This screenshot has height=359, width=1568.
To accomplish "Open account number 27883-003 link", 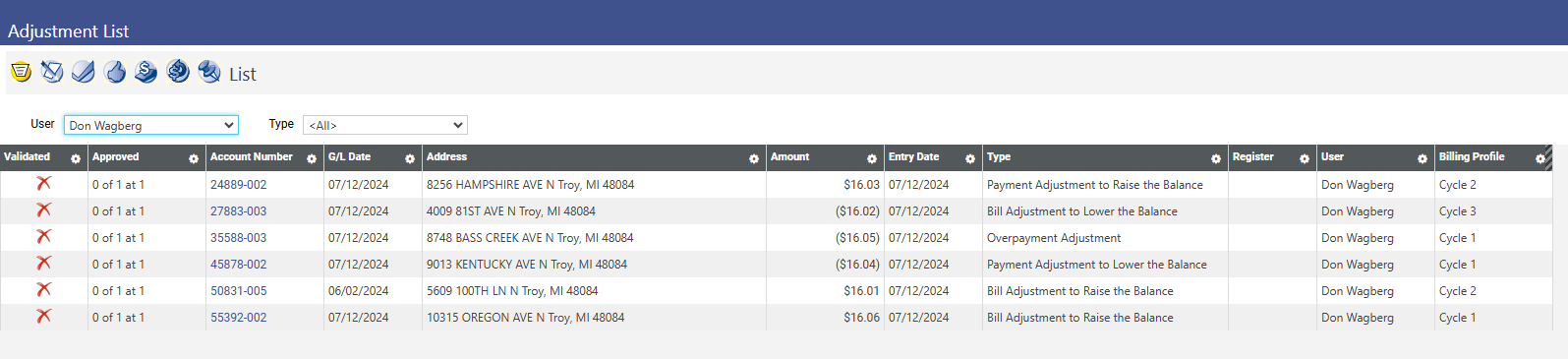I will [x=238, y=211].
